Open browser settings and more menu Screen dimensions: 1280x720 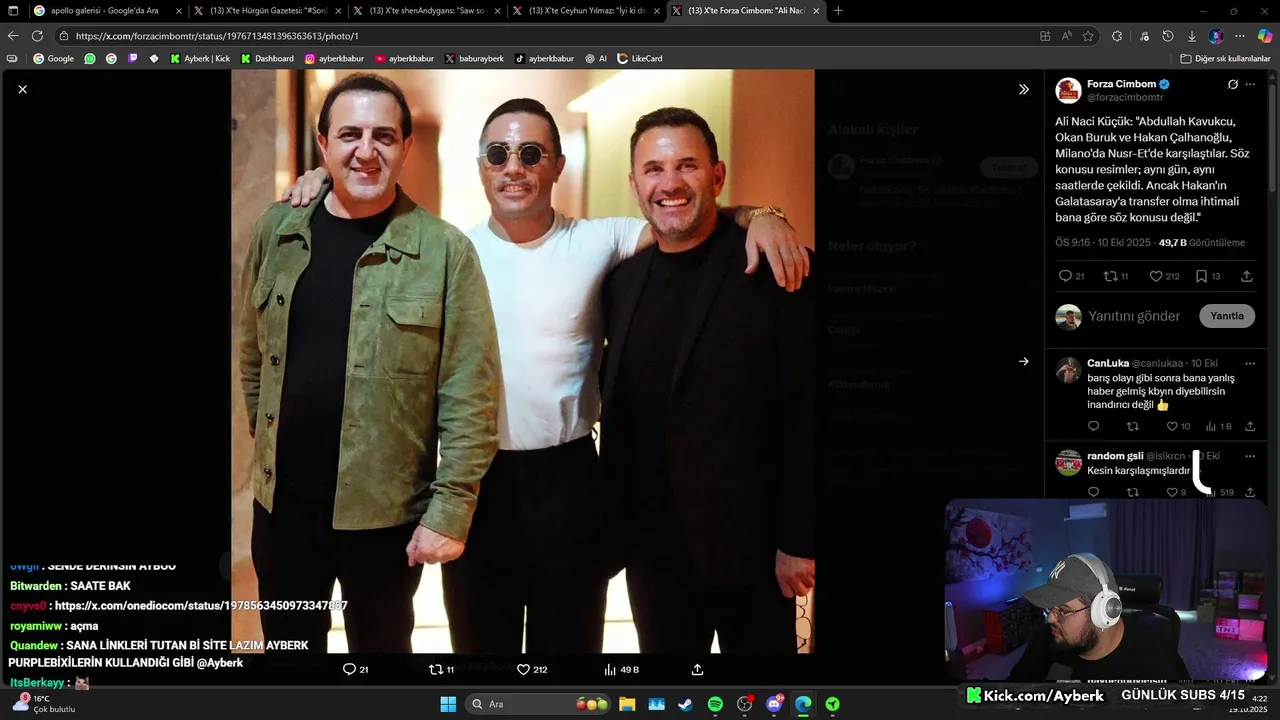click(x=1240, y=36)
